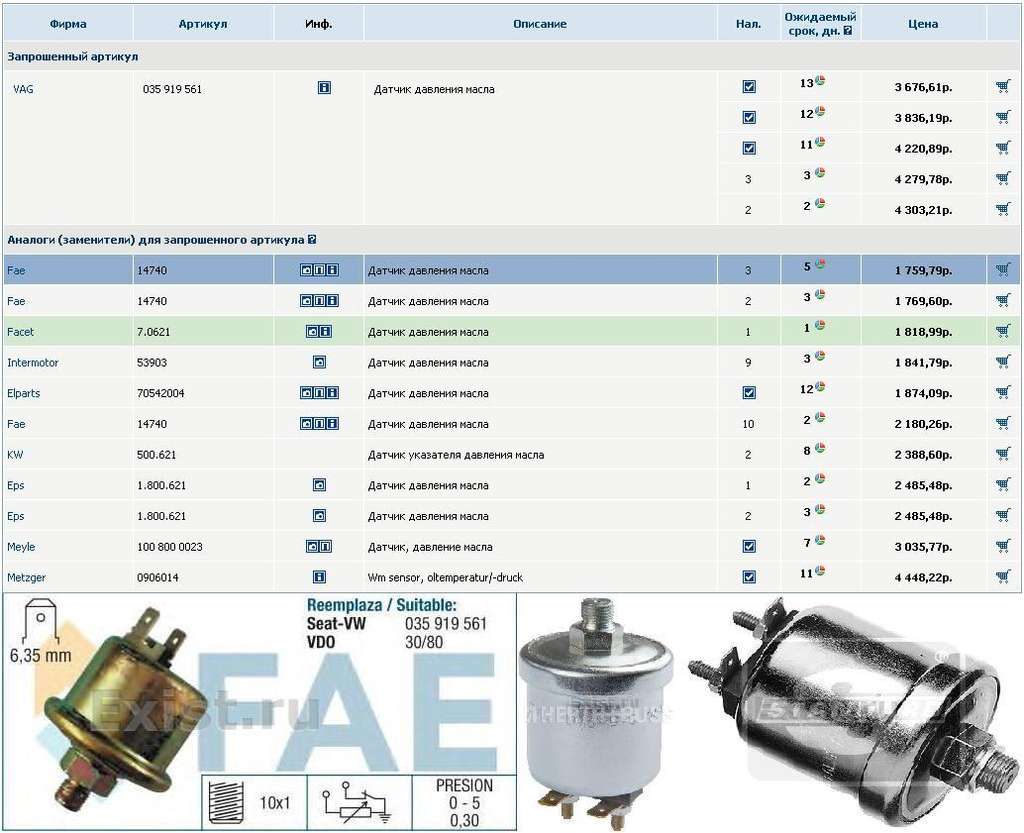Viewport: 1024px width, 833px height.
Task: Click help icon next to expected delivery header
Action: (848, 31)
